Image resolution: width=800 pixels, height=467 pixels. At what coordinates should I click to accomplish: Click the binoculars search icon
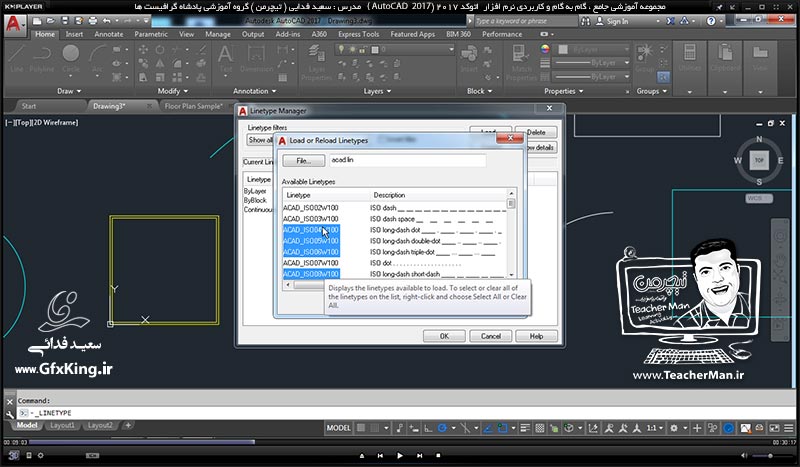coord(585,21)
